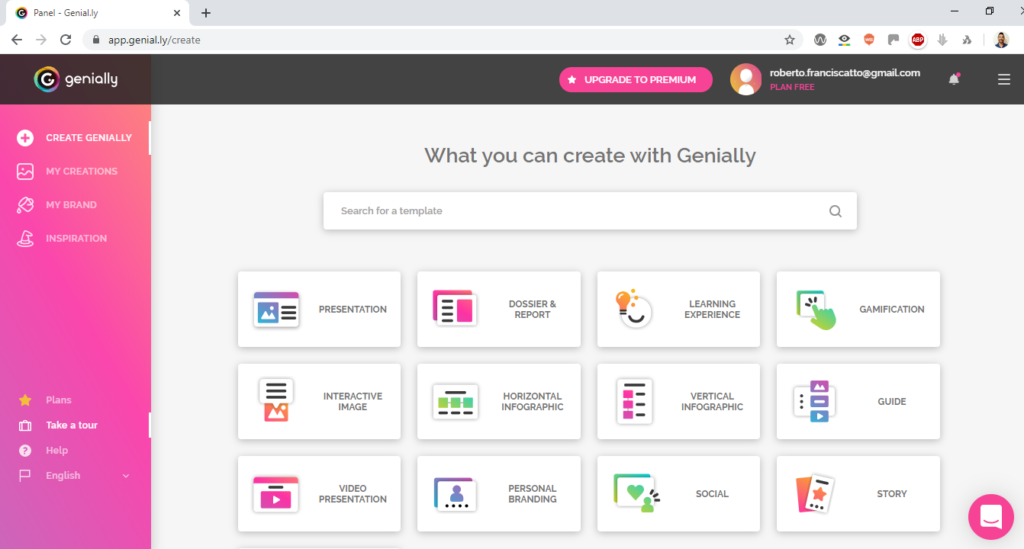1024x549 pixels.
Task: Open the hamburger menu in header
Action: pyautogui.click(x=1004, y=80)
